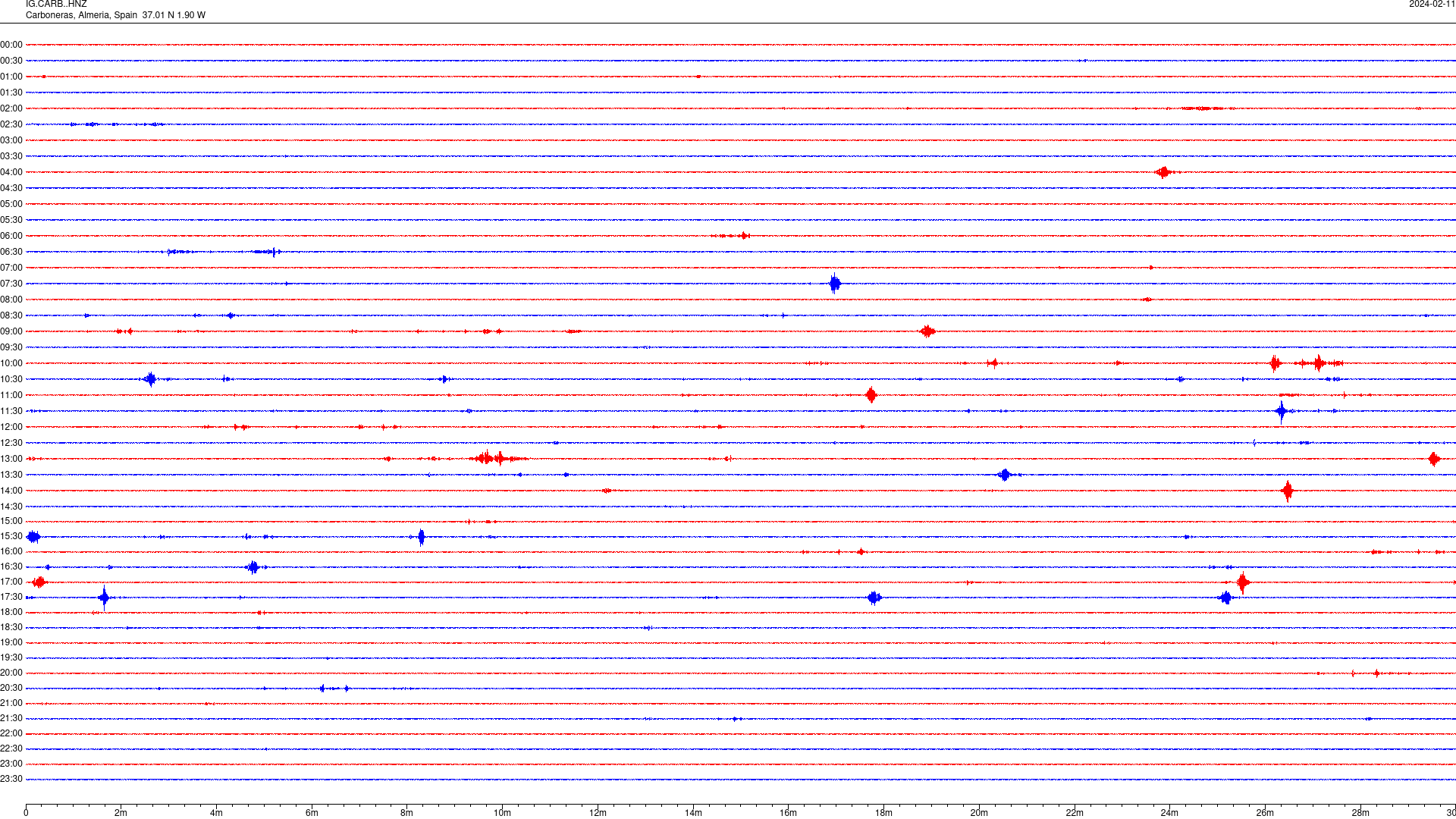Click the 15:30 trace time label
1456x819 pixels.
pyautogui.click(x=11, y=536)
